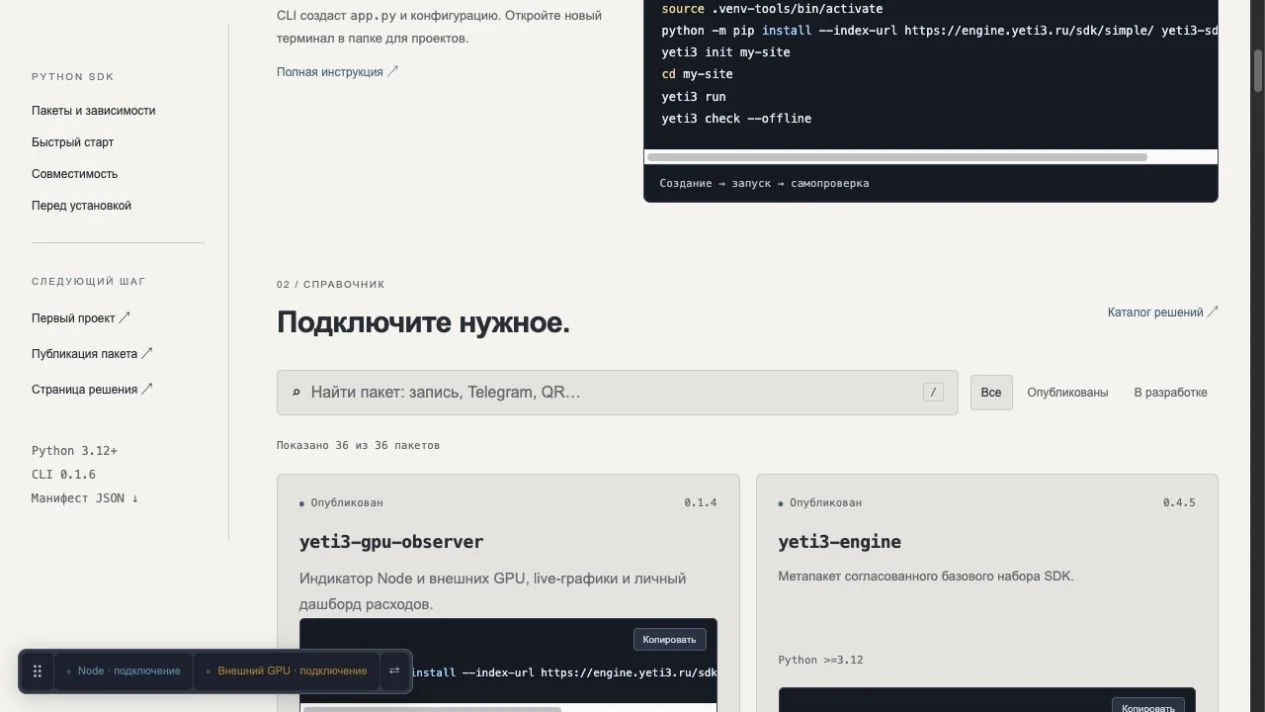Select the Все filter tab
The image size is (1265, 712).
tap(991, 393)
